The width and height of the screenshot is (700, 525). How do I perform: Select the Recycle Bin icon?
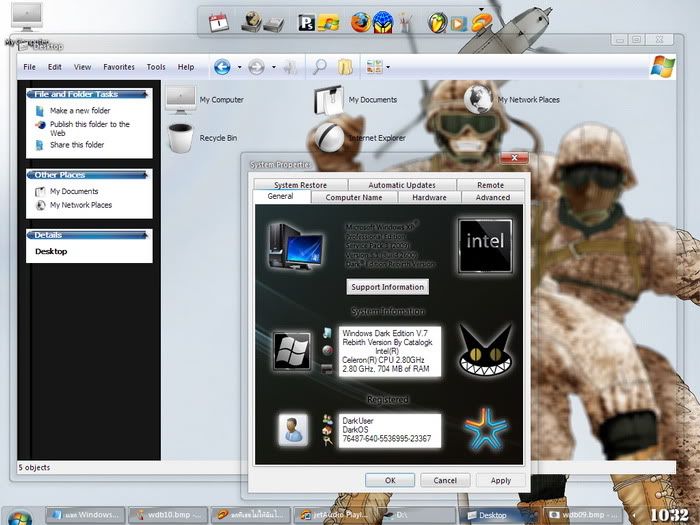[x=180, y=138]
